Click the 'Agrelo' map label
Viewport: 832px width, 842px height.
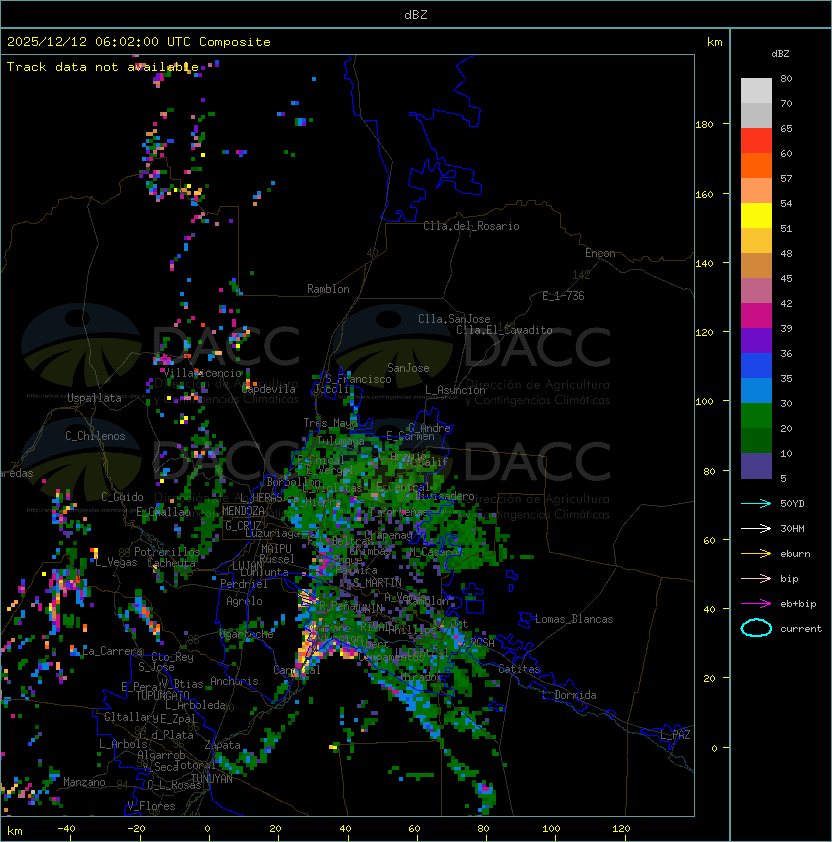244,601
